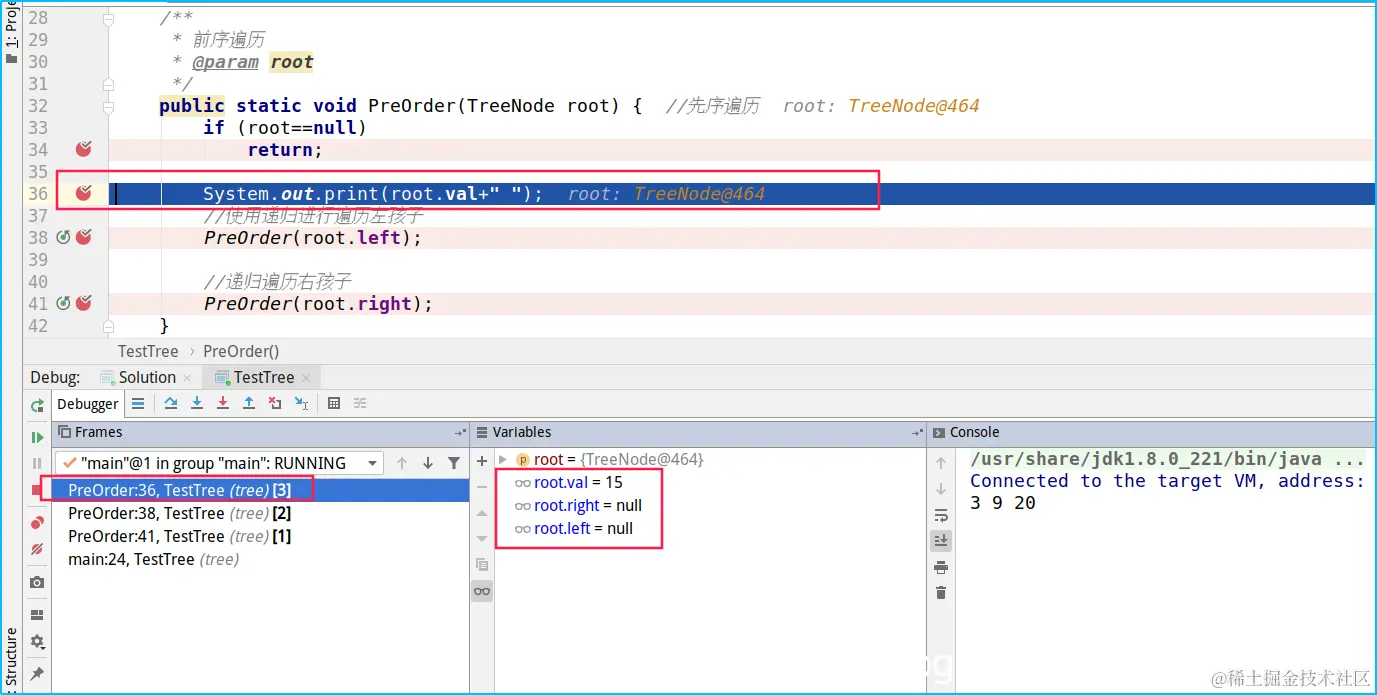Drop the current frame
The image size is (1377, 695).
pos(275,403)
